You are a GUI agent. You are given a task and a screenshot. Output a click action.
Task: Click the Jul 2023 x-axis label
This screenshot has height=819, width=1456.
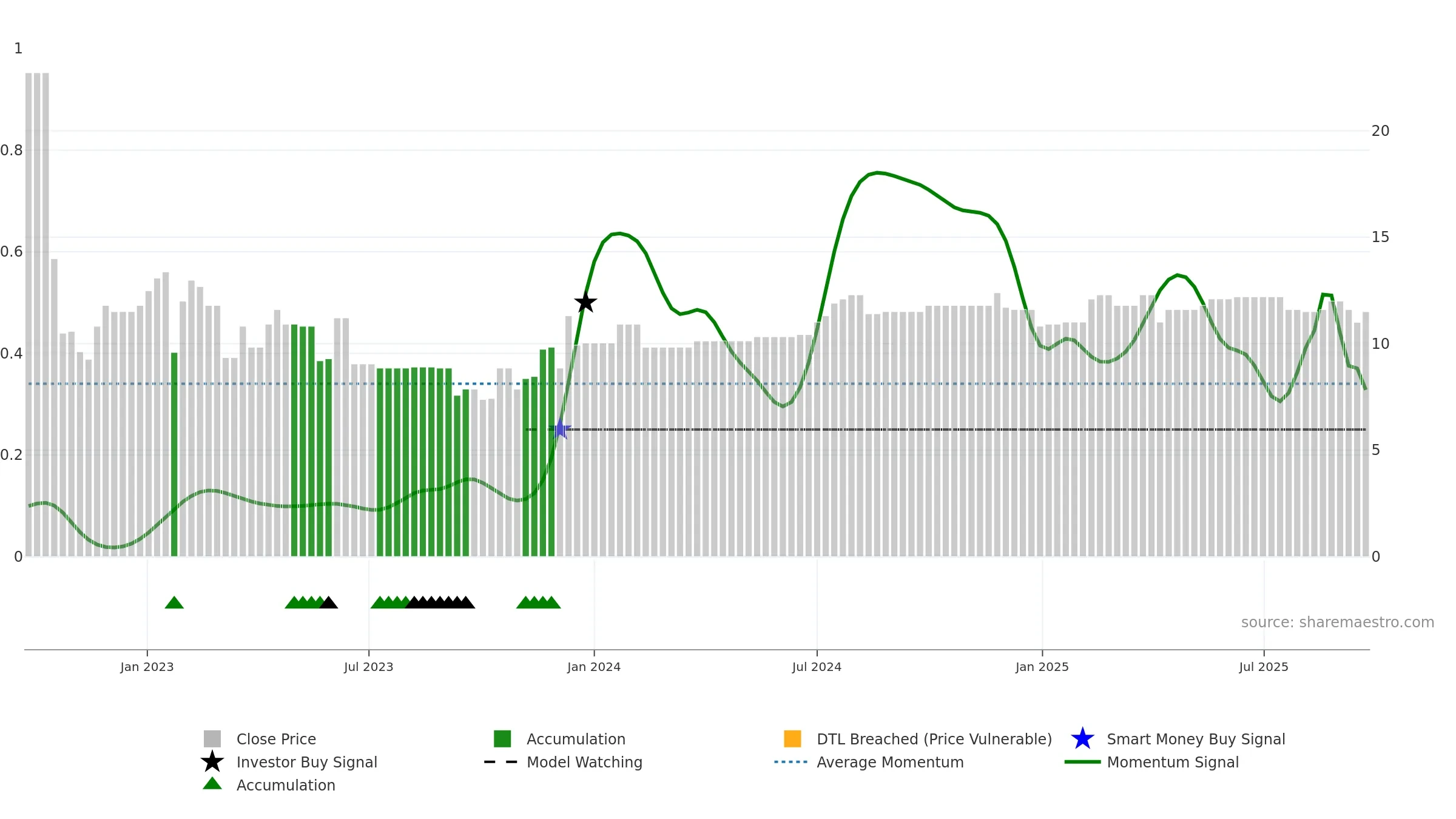click(369, 667)
